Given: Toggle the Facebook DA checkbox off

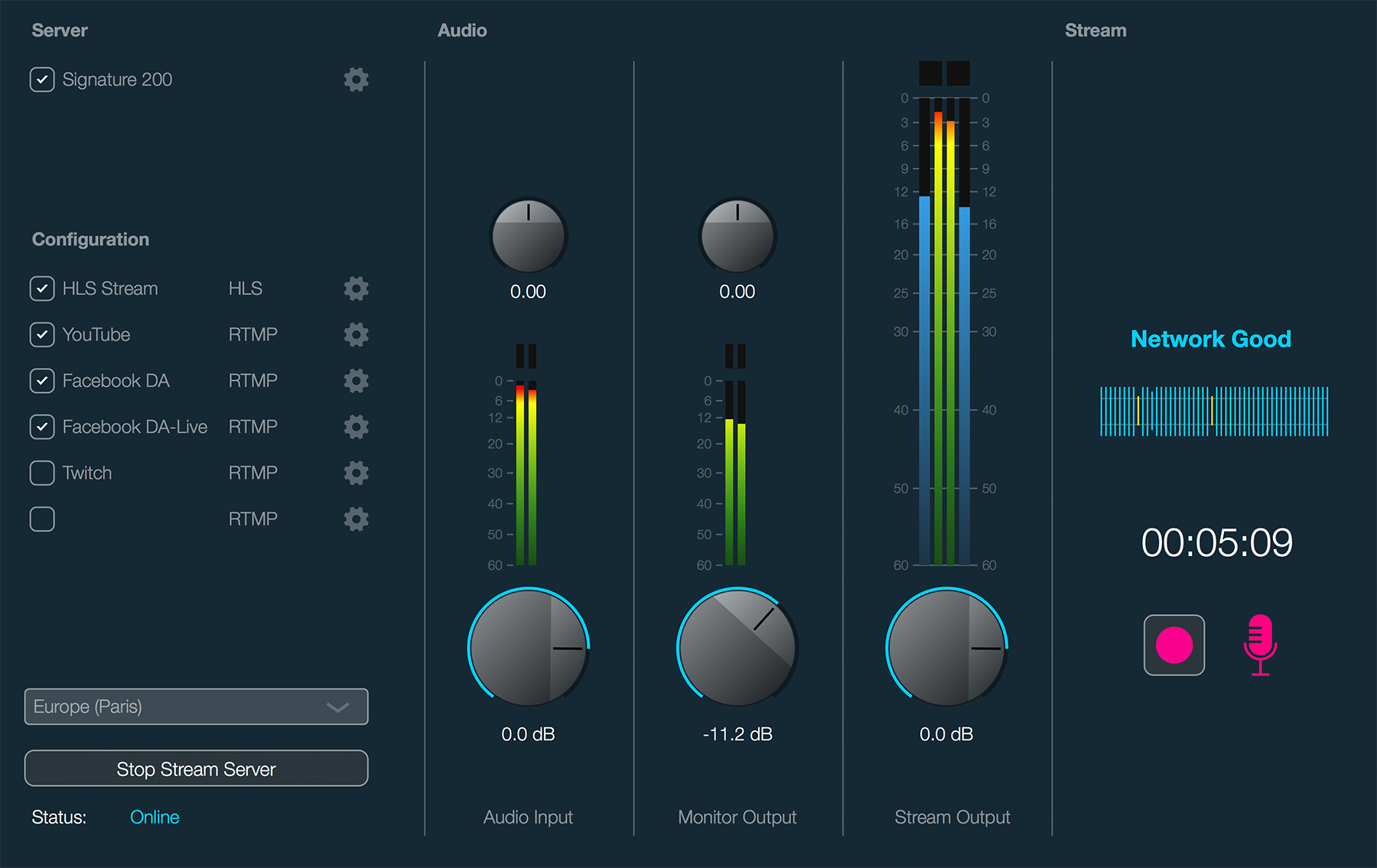Looking at the screenshot, I should [42, 380].
